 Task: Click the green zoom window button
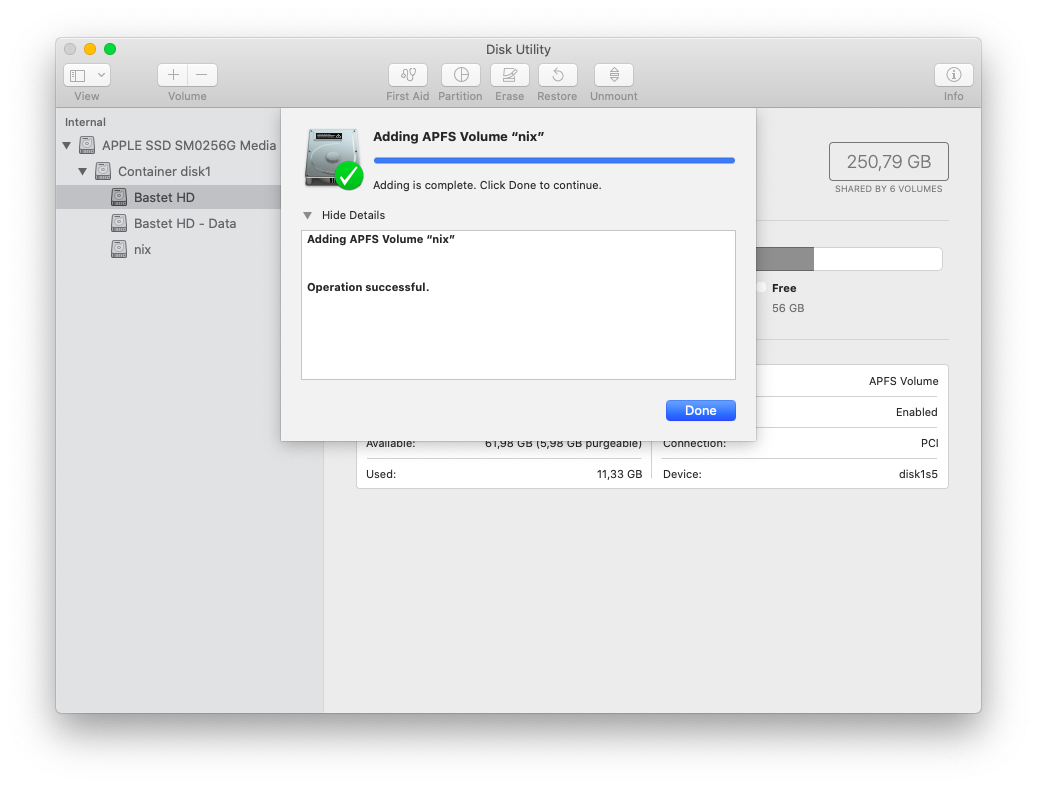coord(110,49)
